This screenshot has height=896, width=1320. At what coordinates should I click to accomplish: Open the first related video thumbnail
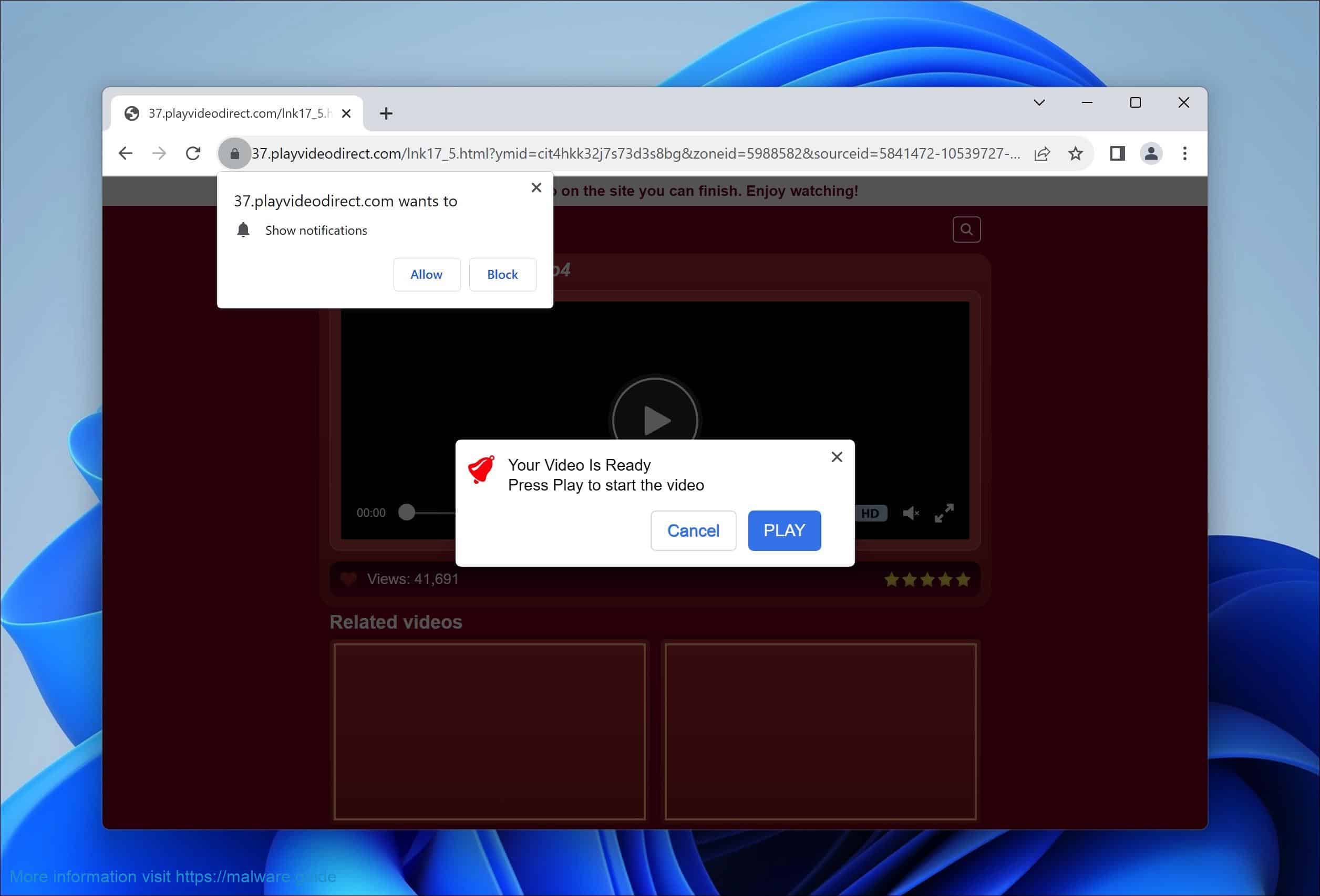(490, 731)
